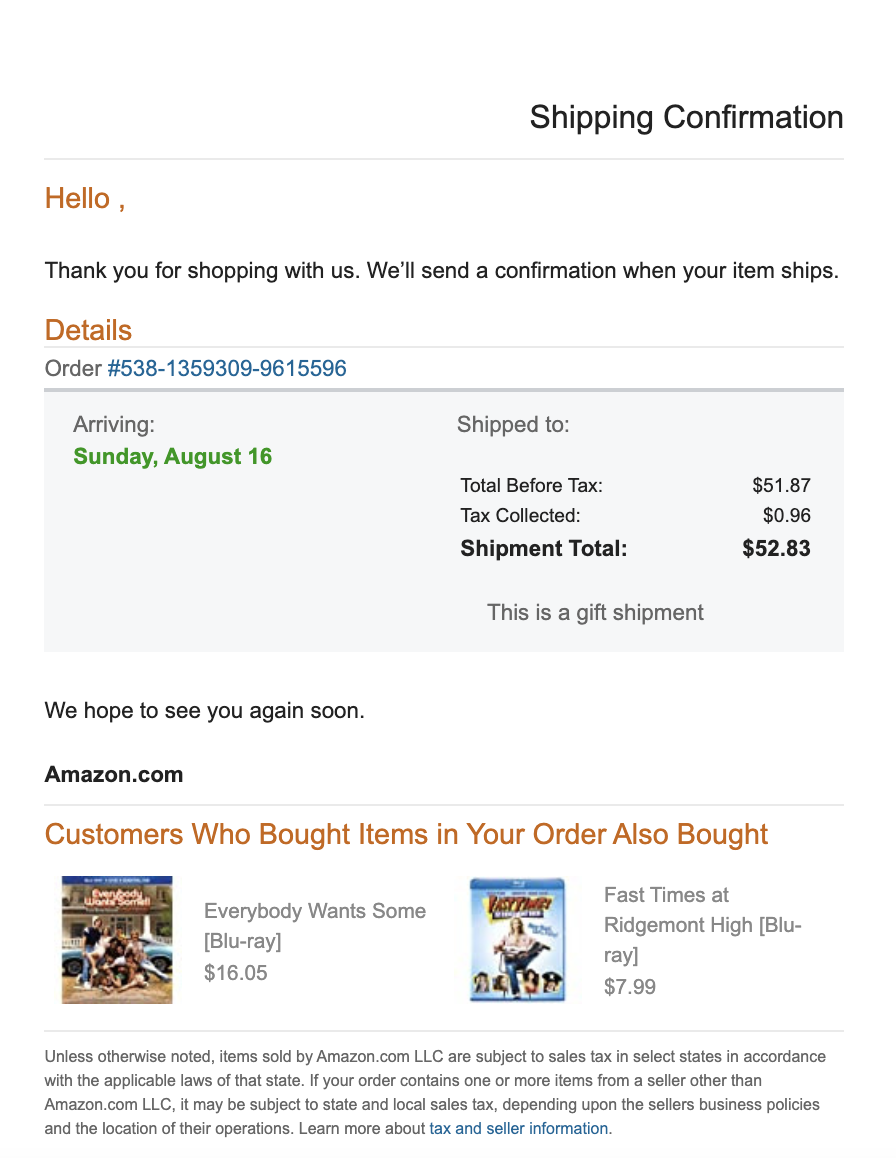The width and height of the screenshot is (896, 1158).
Task: Click the Shipment Total amount $52.83
Action: (776, 548)
